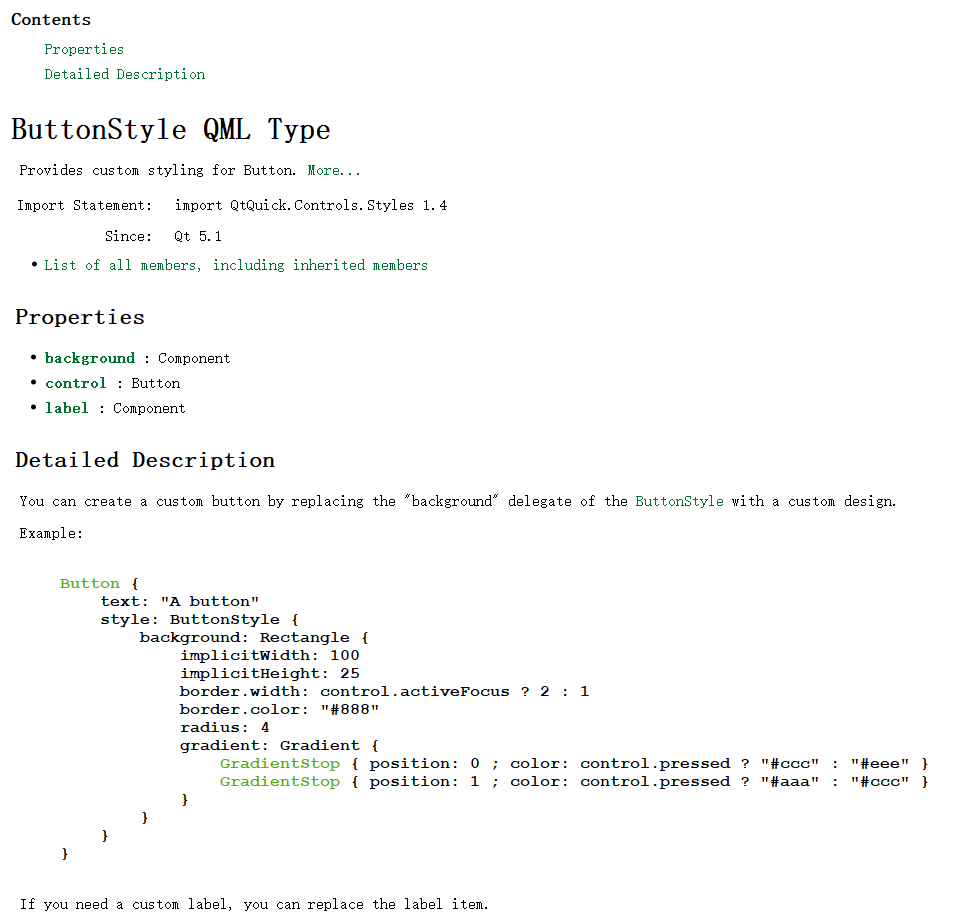979x922 pixels.
Task: Click the ButtonStyle QML Type page title
Action: (x=171, y=130)
